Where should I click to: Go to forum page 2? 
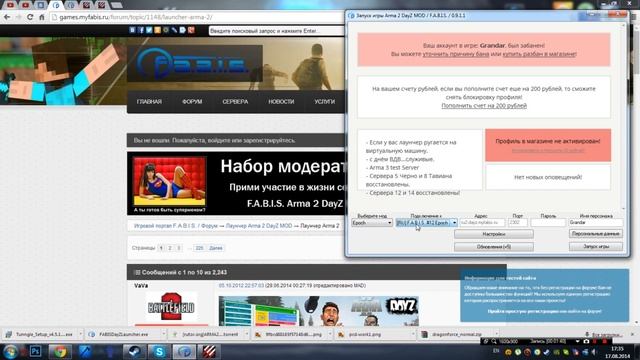click(170, 248)
